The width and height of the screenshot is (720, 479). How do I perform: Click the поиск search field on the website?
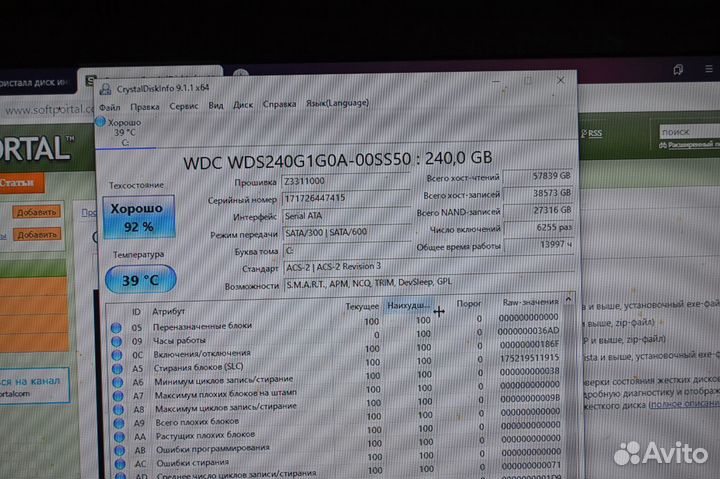click(690, 132)
